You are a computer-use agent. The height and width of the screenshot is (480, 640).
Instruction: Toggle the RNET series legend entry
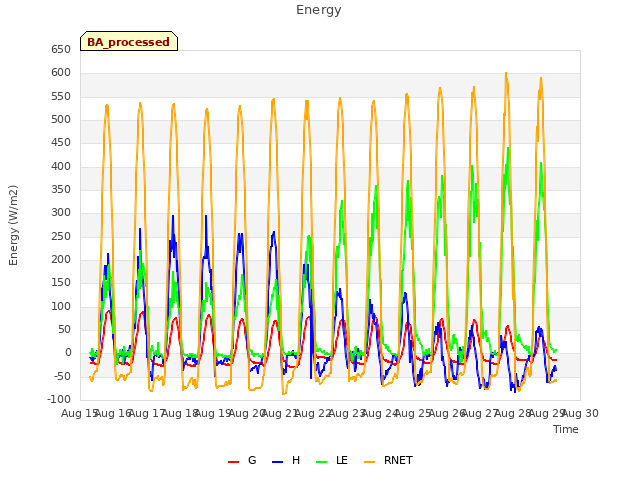pos(388,460)
